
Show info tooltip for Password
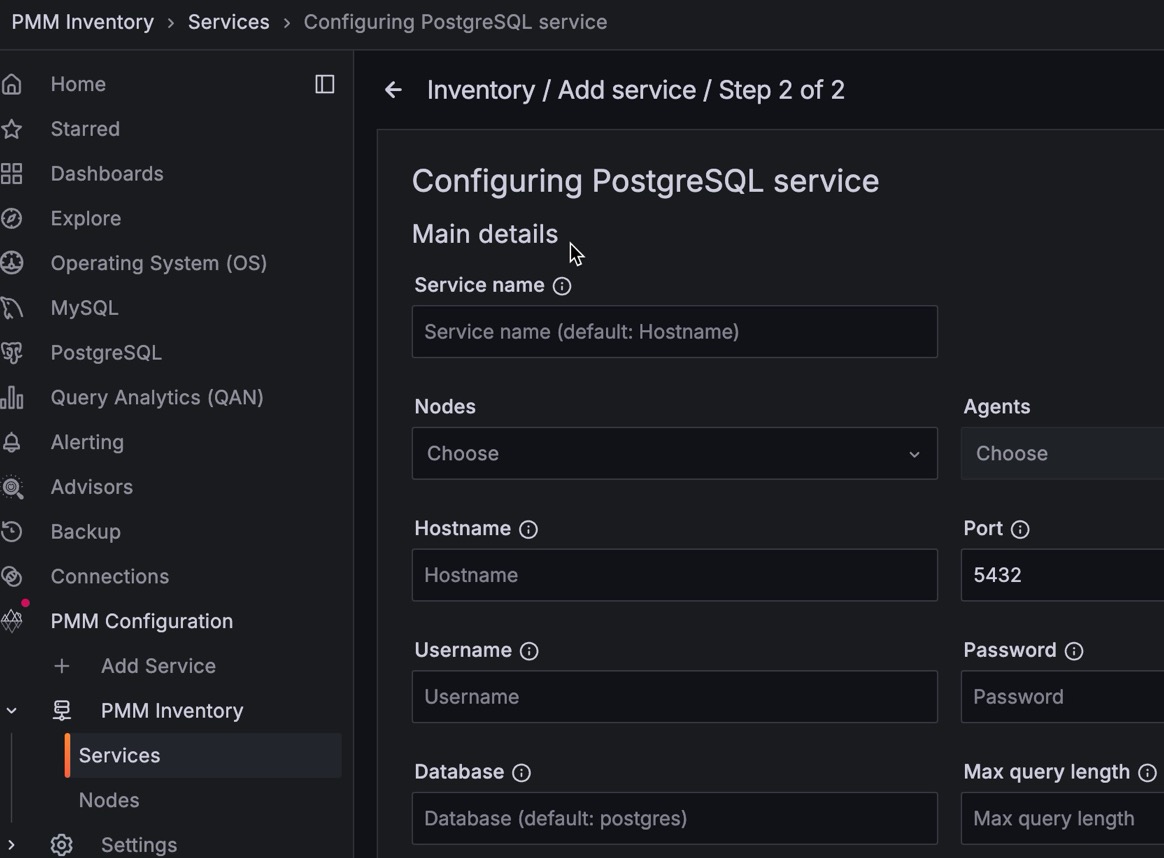point(1073,651)
